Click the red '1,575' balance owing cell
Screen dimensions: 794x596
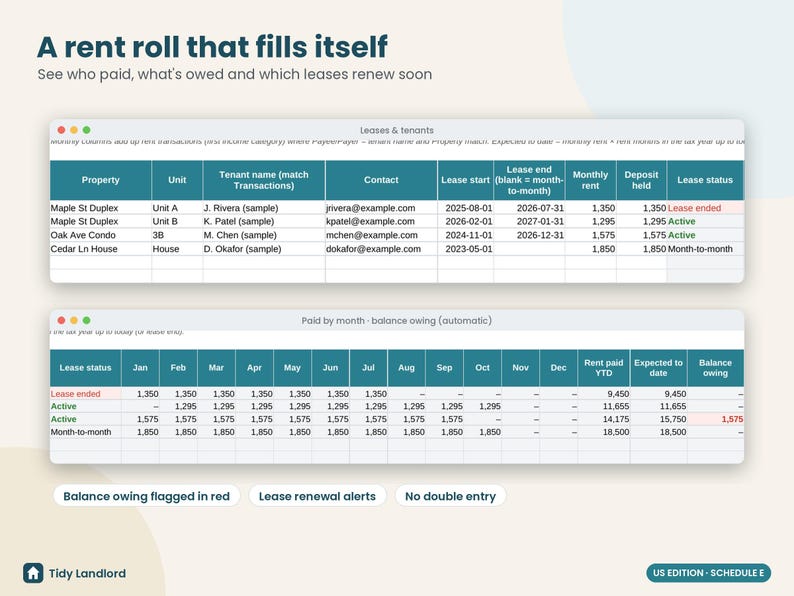point(716,419)
